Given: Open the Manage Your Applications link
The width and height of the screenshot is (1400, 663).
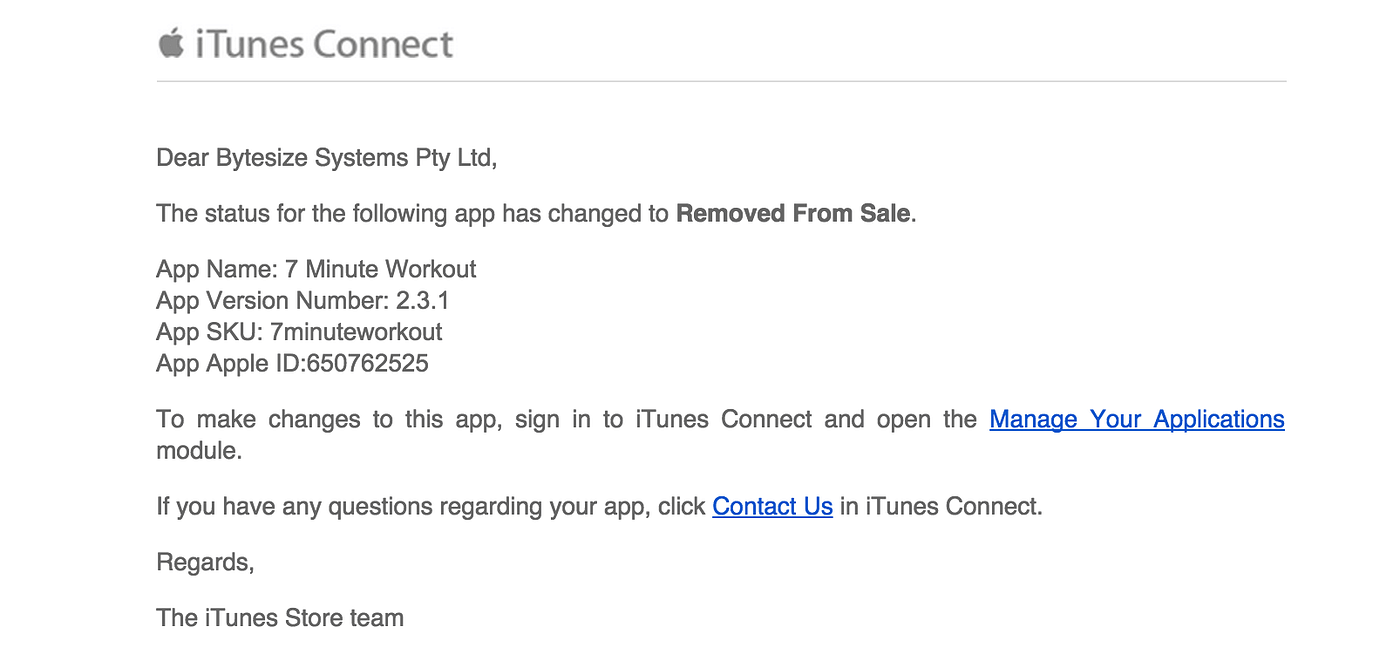Looking at the screenshot, I should pyautogui.click(x=1137, y=419).
